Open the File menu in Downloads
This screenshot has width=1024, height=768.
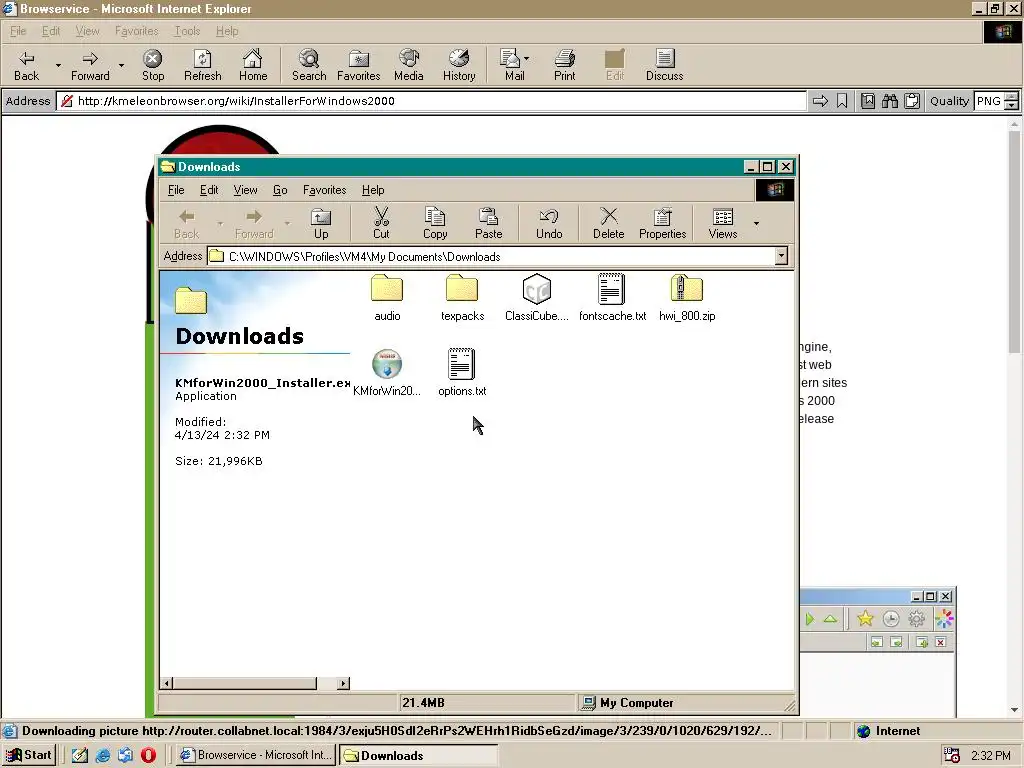(176, 190)
